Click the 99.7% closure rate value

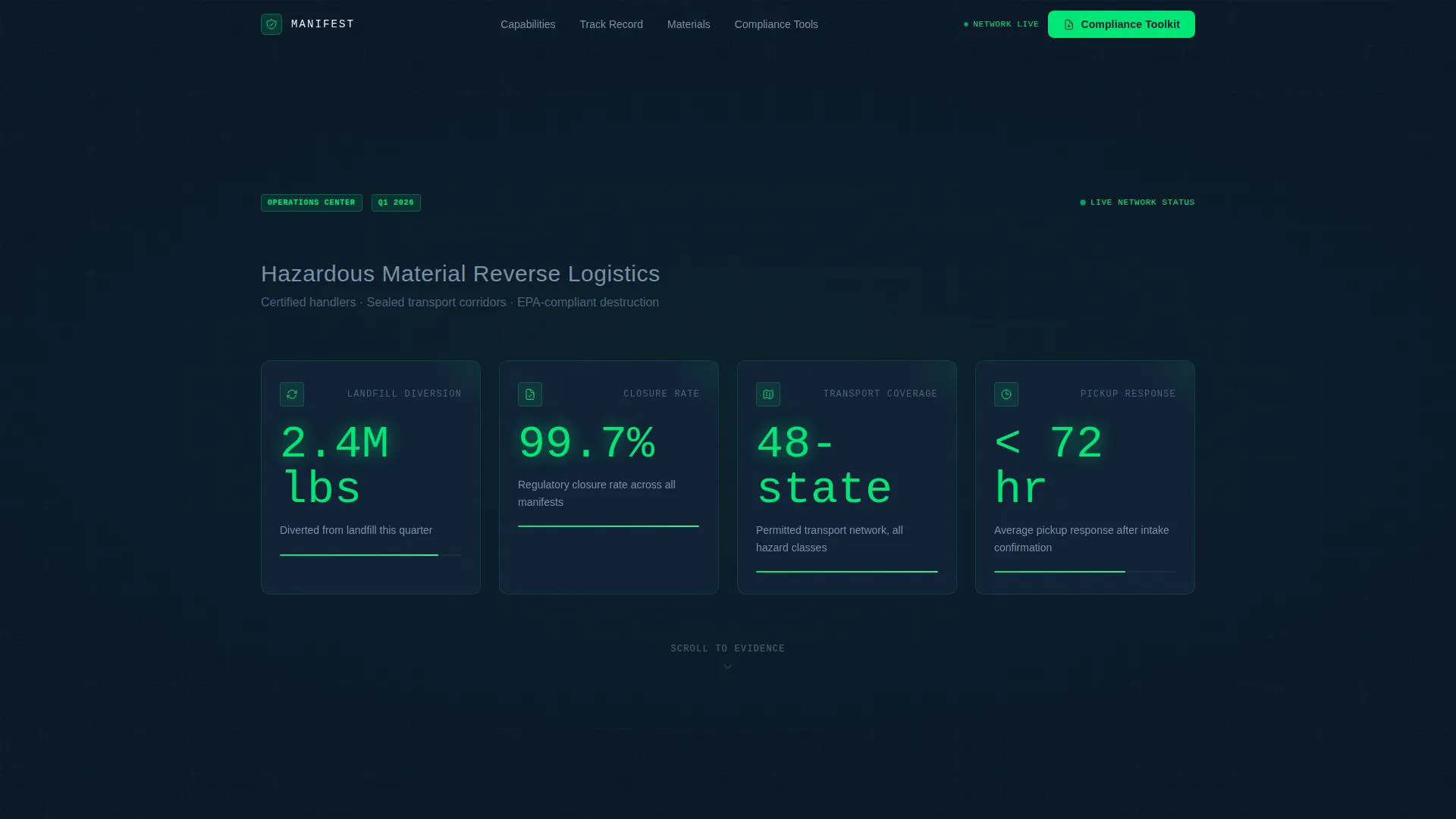click(x=586, y=444)
